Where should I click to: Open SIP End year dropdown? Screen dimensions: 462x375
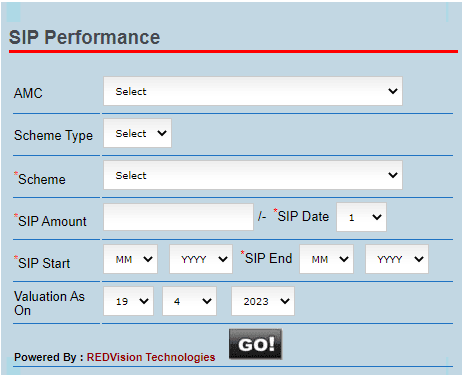[x=397, y=259]
